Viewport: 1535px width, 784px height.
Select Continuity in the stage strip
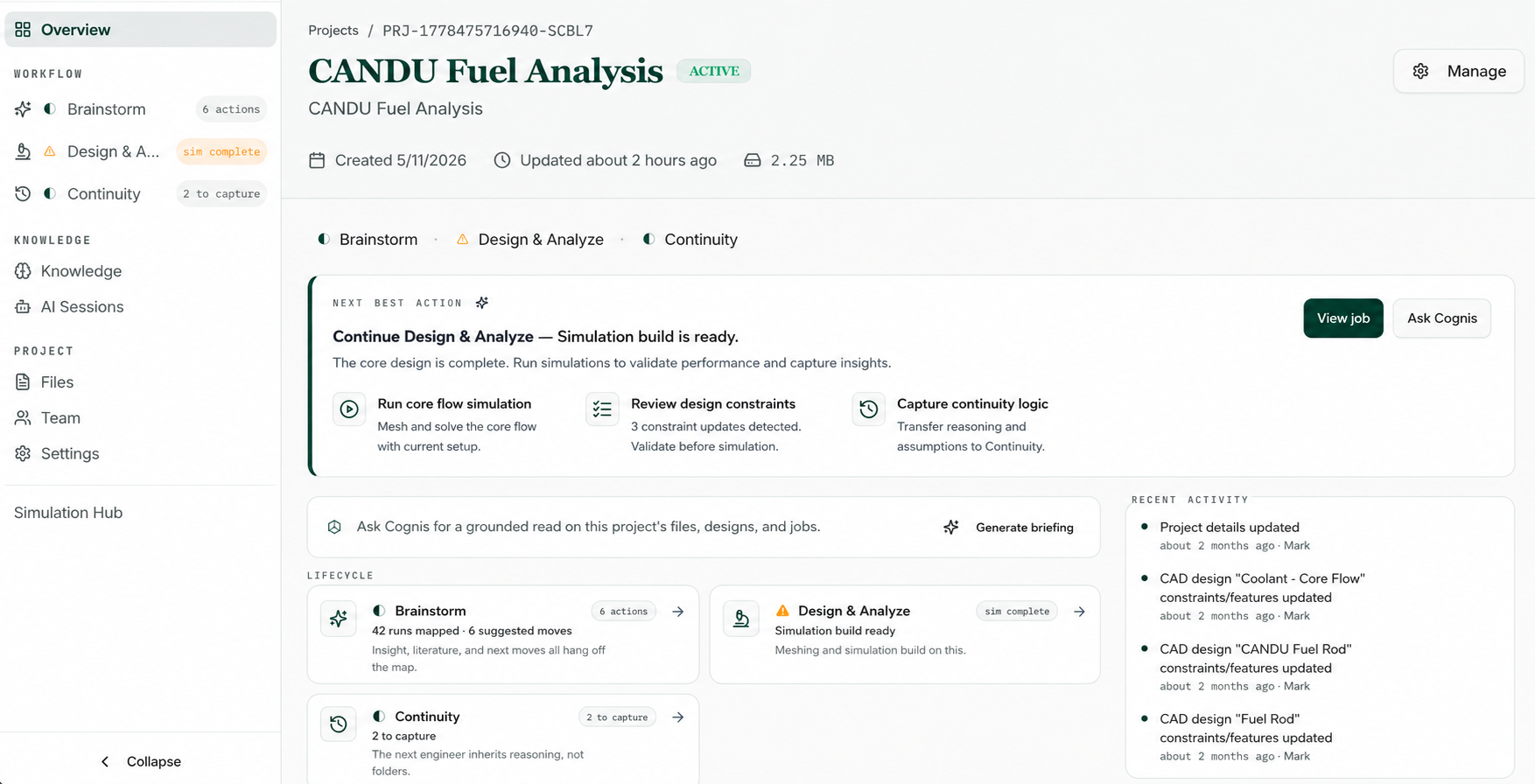(x=690, y=240)
